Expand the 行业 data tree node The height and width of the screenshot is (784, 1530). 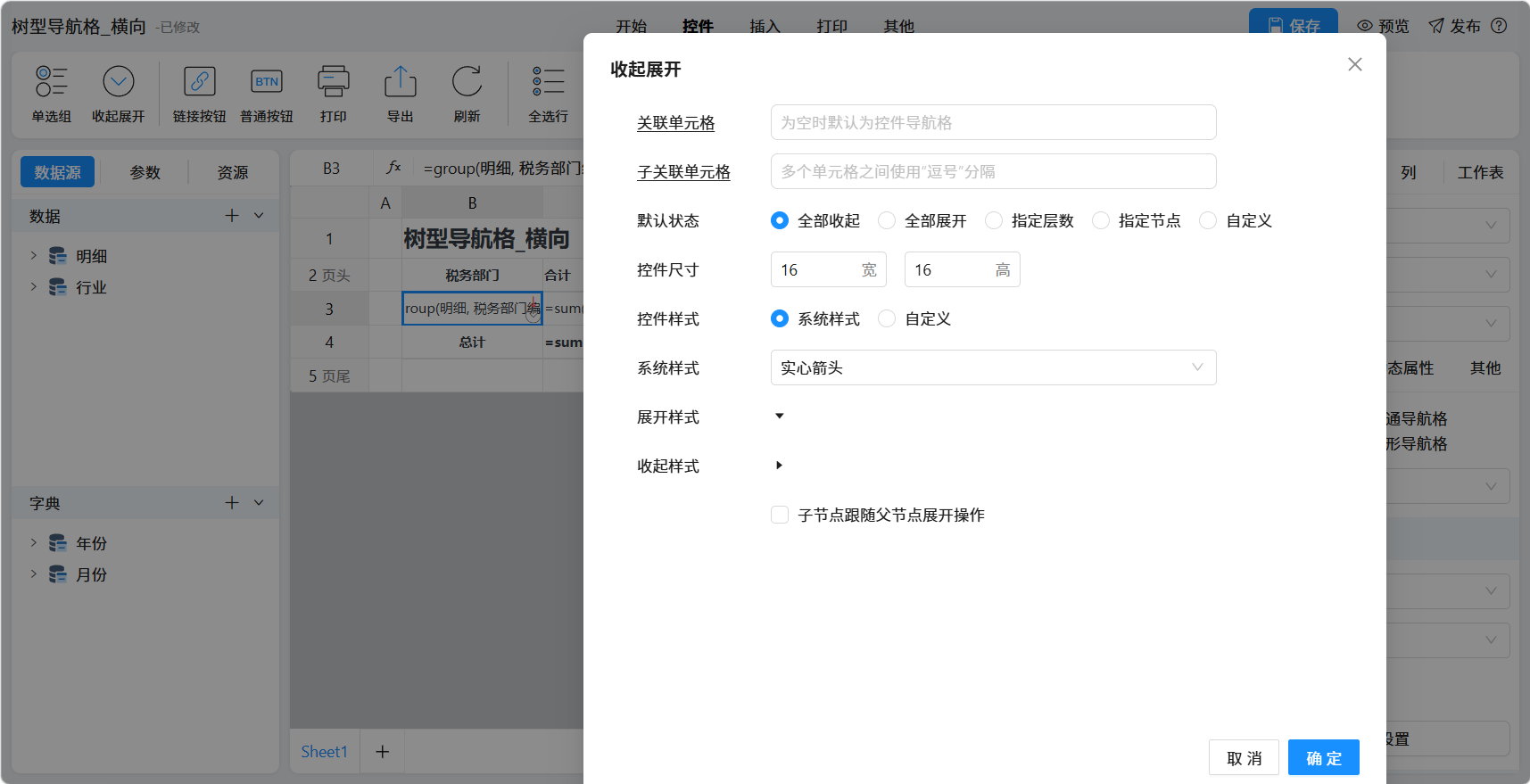[x=33, y=287]
